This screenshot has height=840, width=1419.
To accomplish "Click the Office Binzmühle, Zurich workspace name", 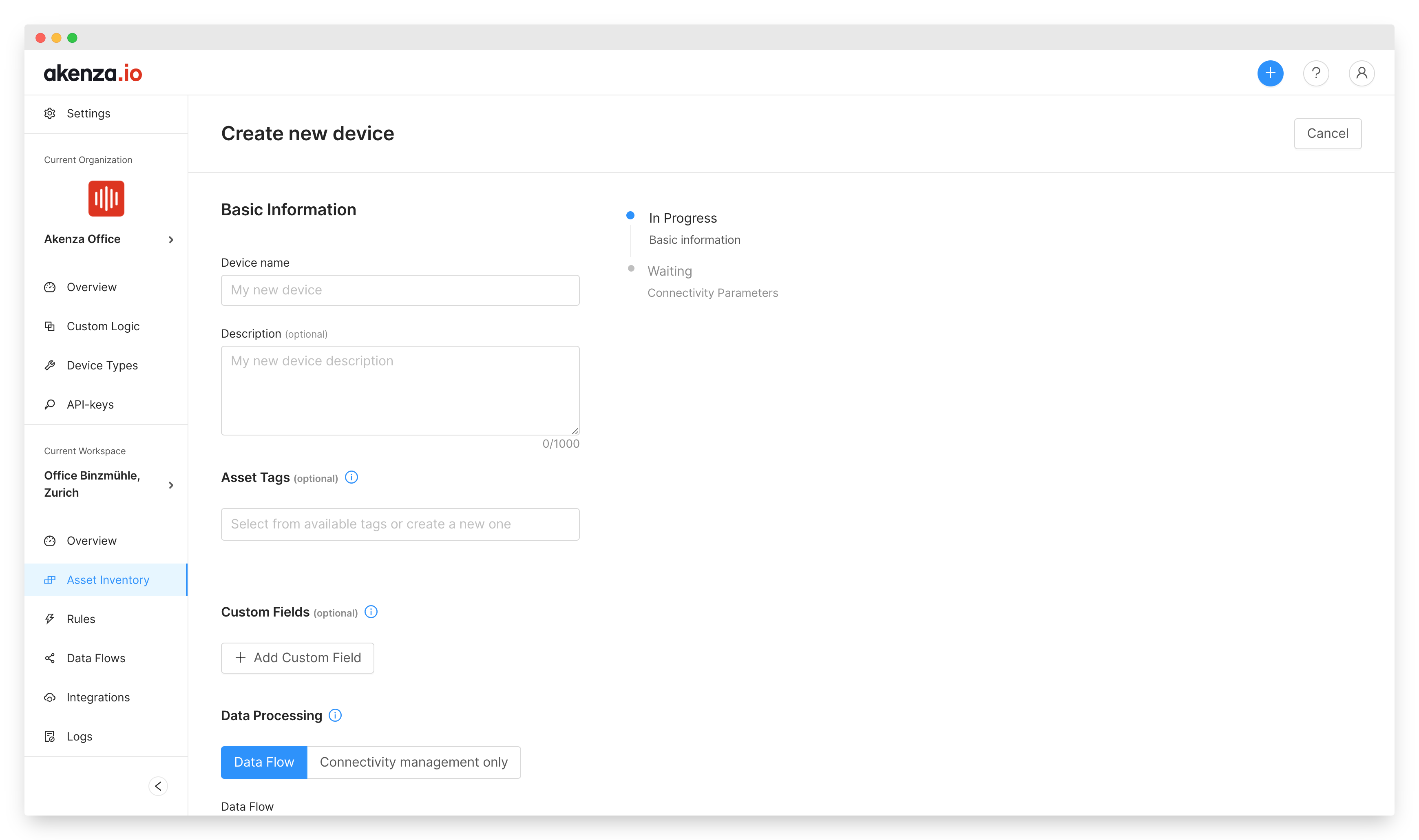I will tap(92, 484).
